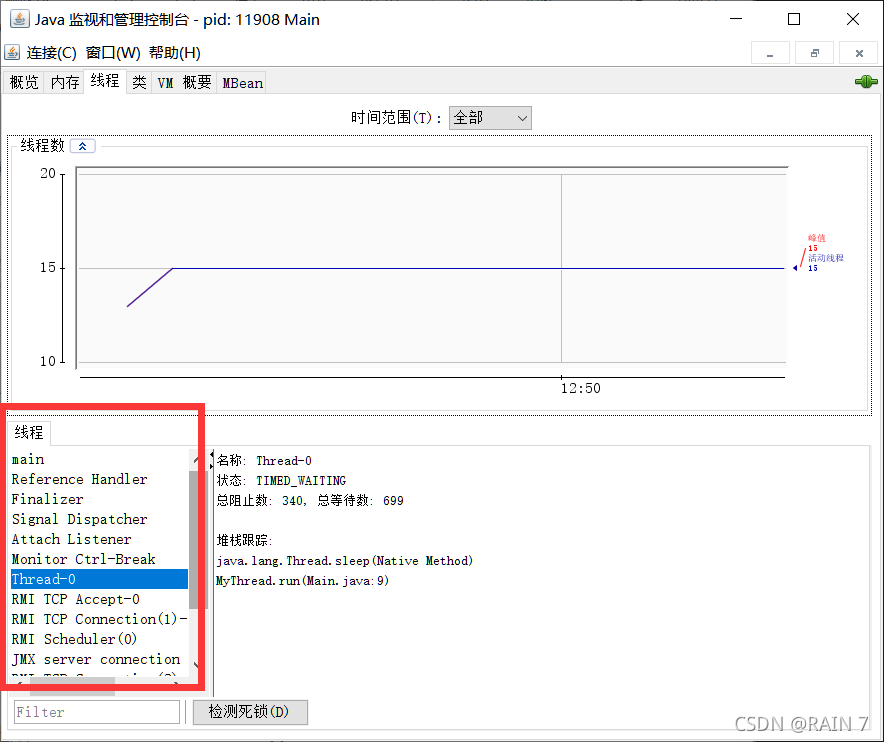Switch to the 类 tab
Screen dimensions: 884x742
(139, 82)
